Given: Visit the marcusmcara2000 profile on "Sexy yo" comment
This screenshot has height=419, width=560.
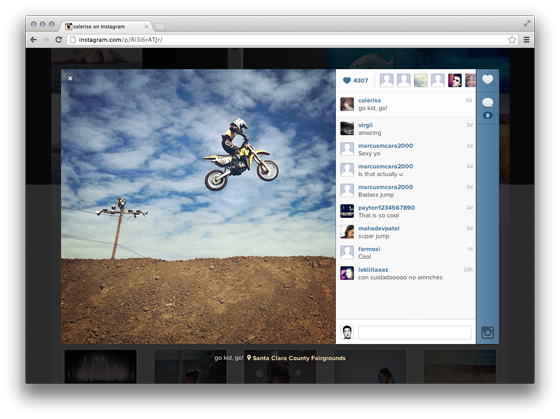Looking at the screenshot, I should (x=385, y=146).
